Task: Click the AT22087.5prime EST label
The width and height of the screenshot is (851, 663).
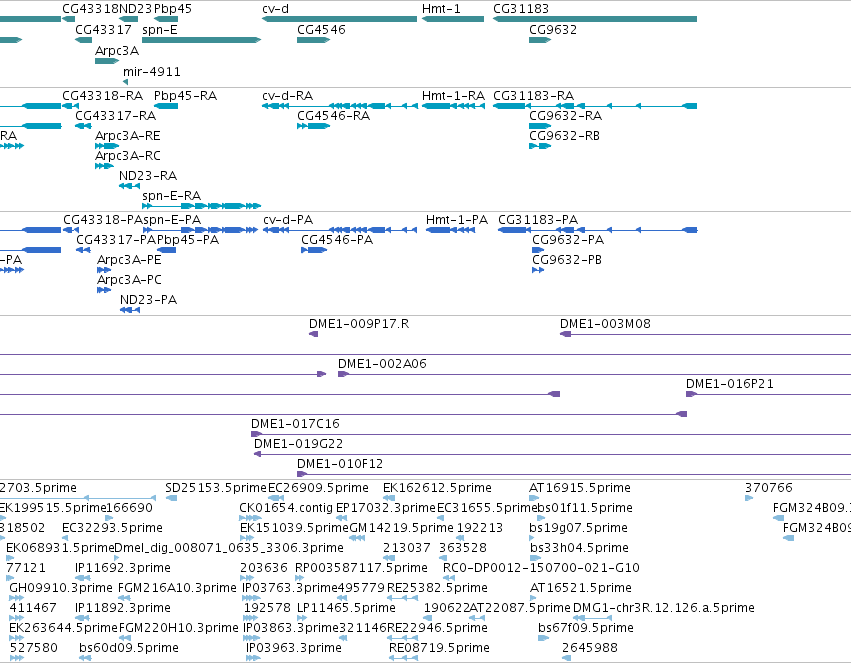Action: 519,608
